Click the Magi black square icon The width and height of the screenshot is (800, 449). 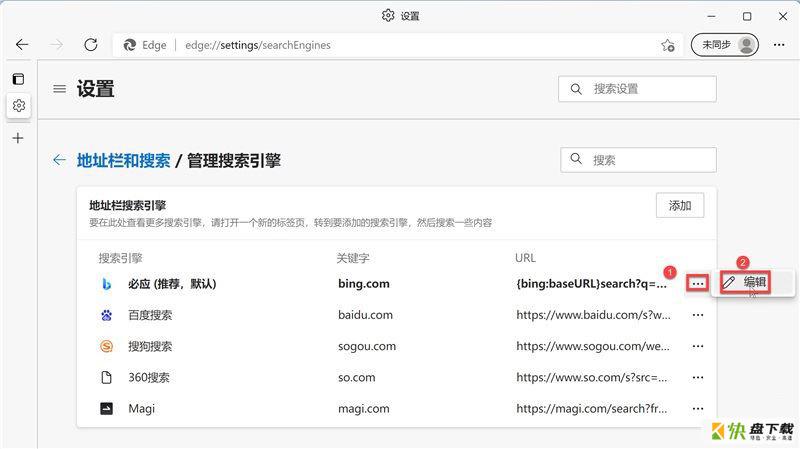pyautogui.click(x=106, y=409)
